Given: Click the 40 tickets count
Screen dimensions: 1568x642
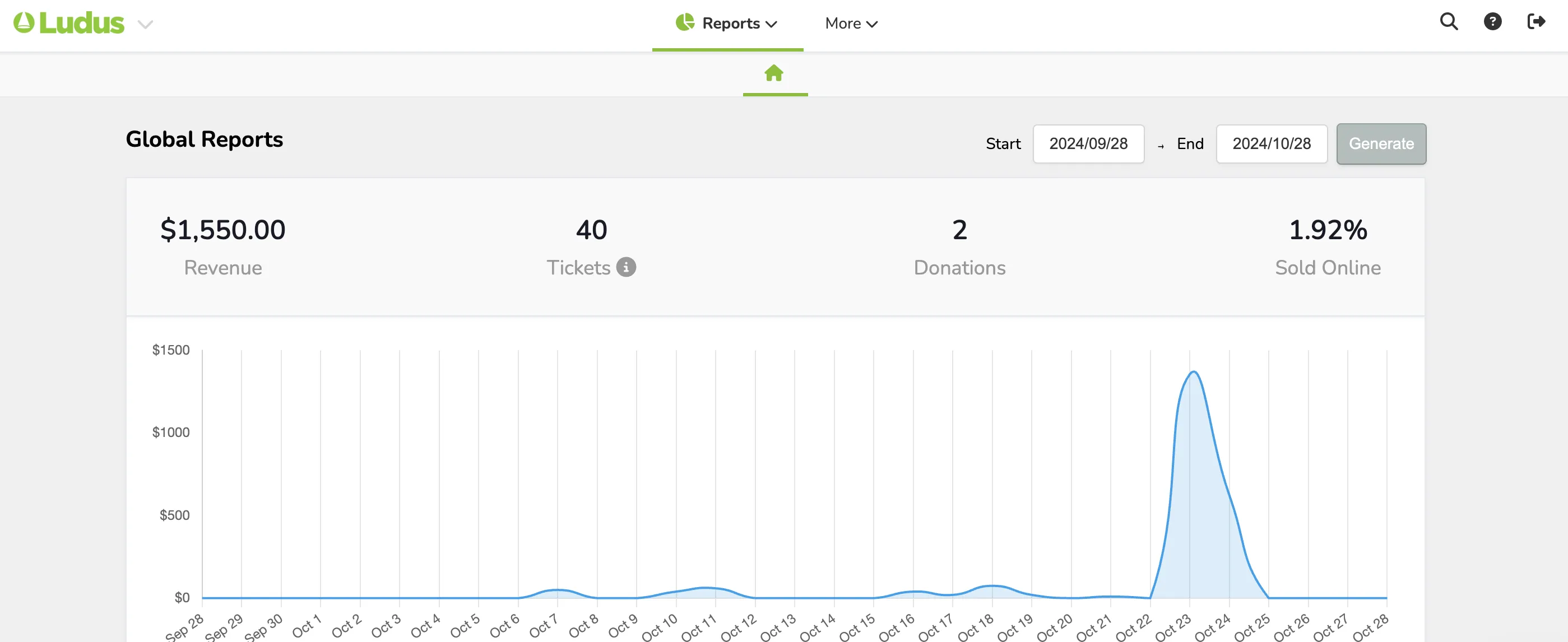Looking at the screenshot, I should [x=592, y=230].
